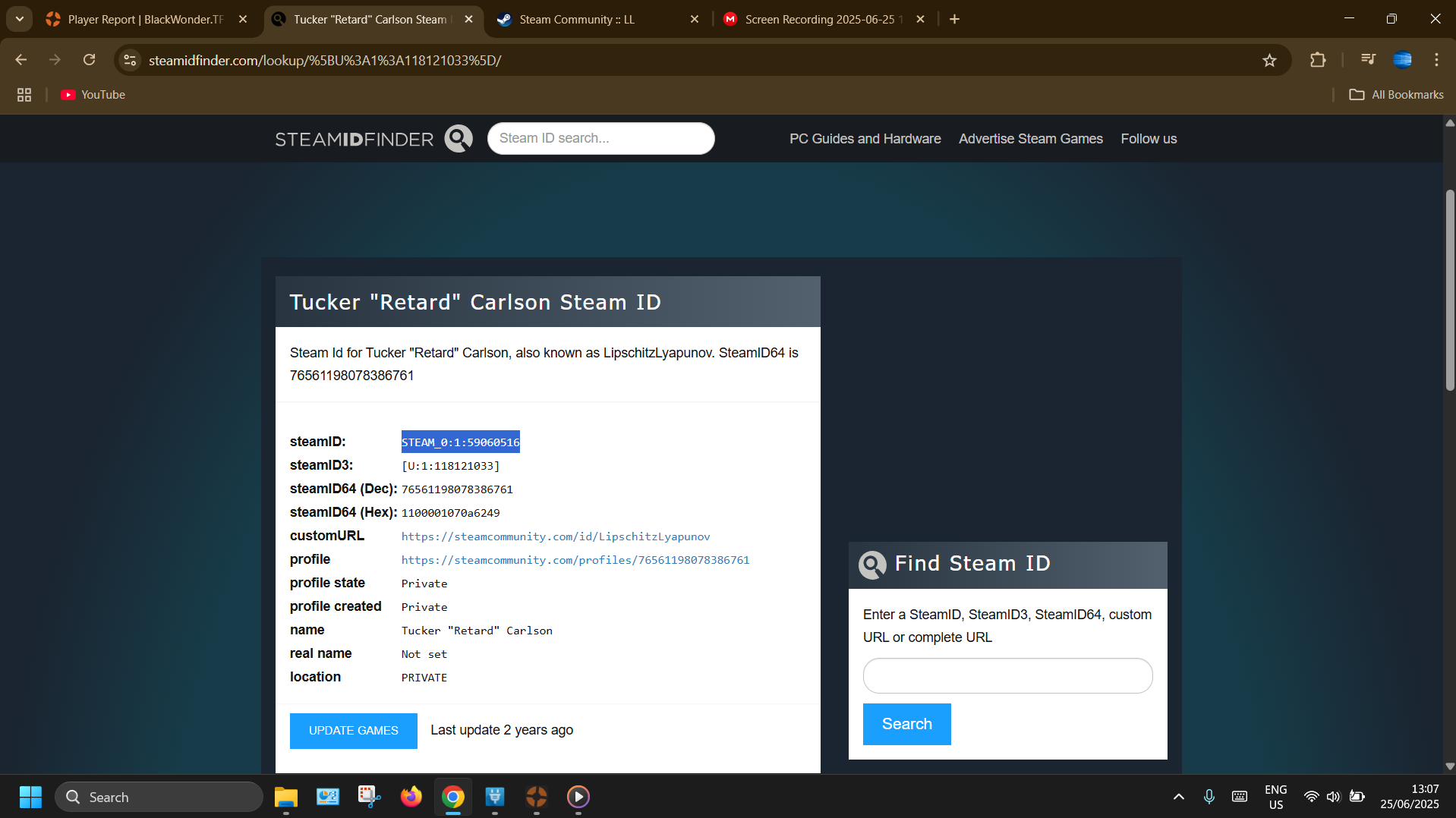The width and height of the screenshot is (1456, 818).
Task: Click the UPDATE GAMES button
Action: point(353,731)
